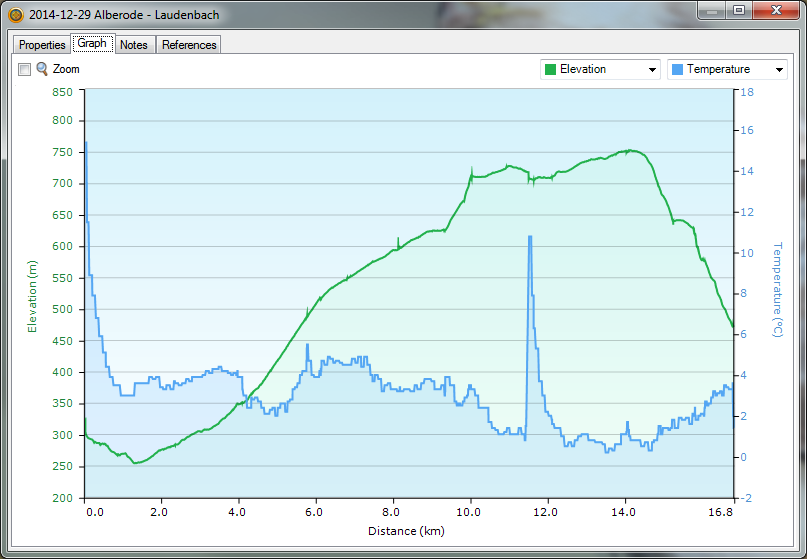Click the Distance (km) axis label
807x559 pixels.
tap(406, 531)
